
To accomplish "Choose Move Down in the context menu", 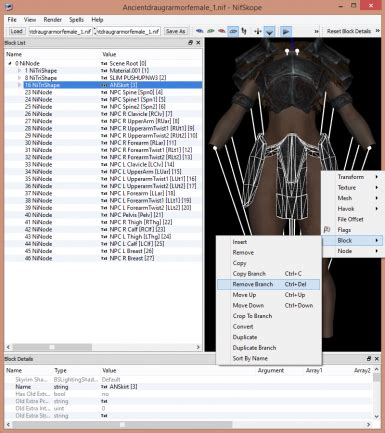I will [x=268, y=305].
